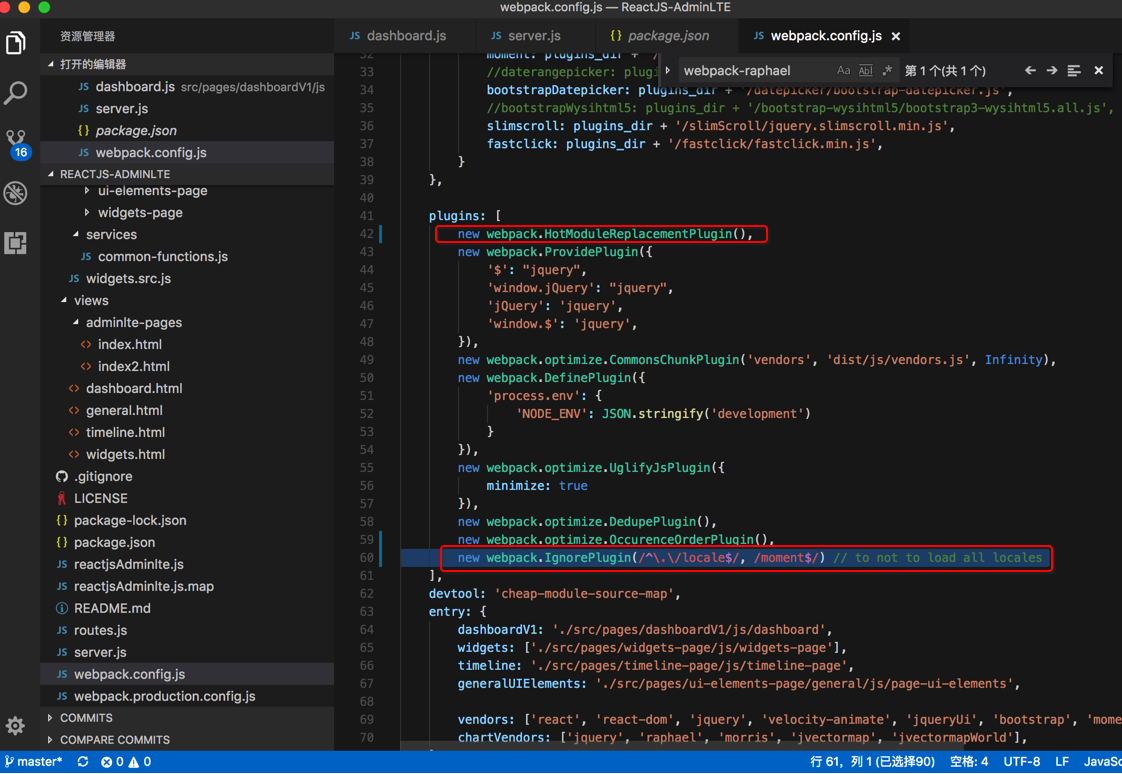Switch to the package.json tab
Image resolution: width=1122 pixels, height=774 pixels.
click(660, 36)
